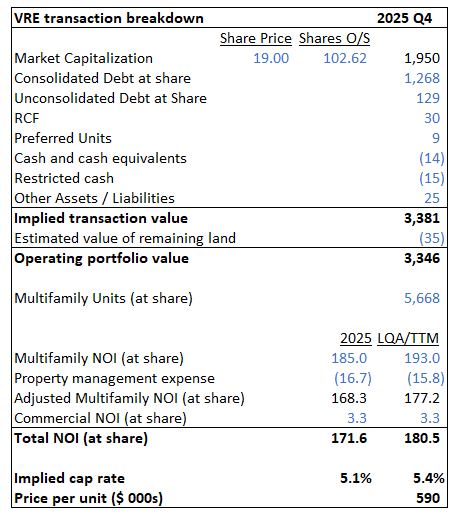Click 'Estimated value of remaining land' label
The height and width of the screenshot is (515, 456).
pyautogui.click(x=125, y=238)
